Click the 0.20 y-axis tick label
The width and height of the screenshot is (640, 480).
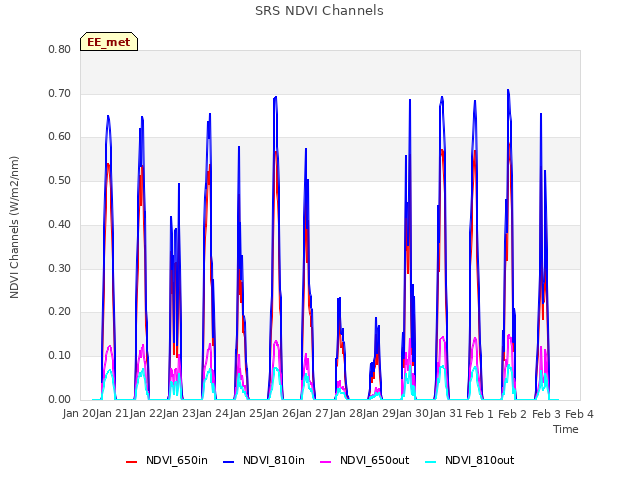pos(60,312)
